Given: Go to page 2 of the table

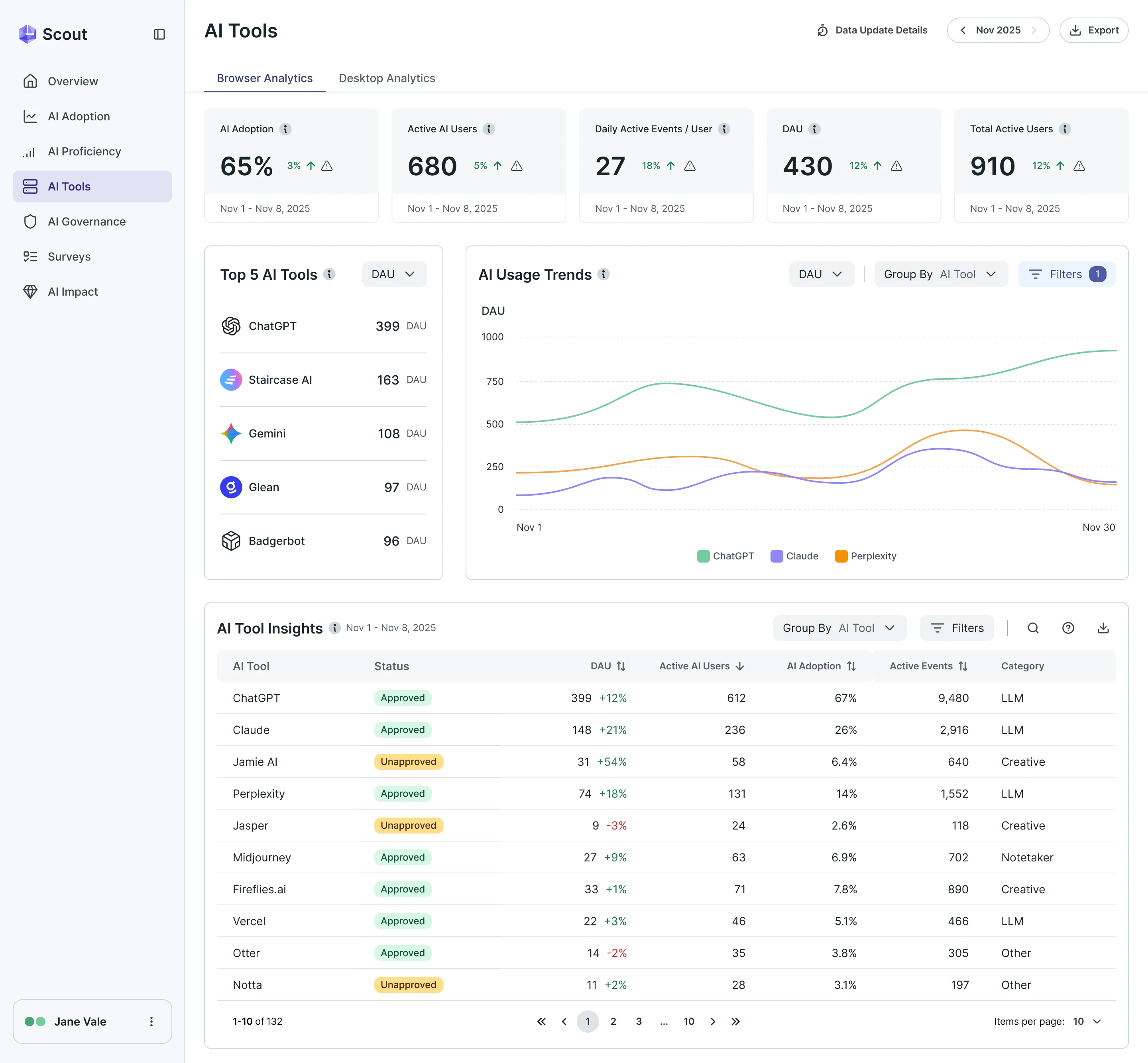Looking at the screenshot, I should (613, 1022).
